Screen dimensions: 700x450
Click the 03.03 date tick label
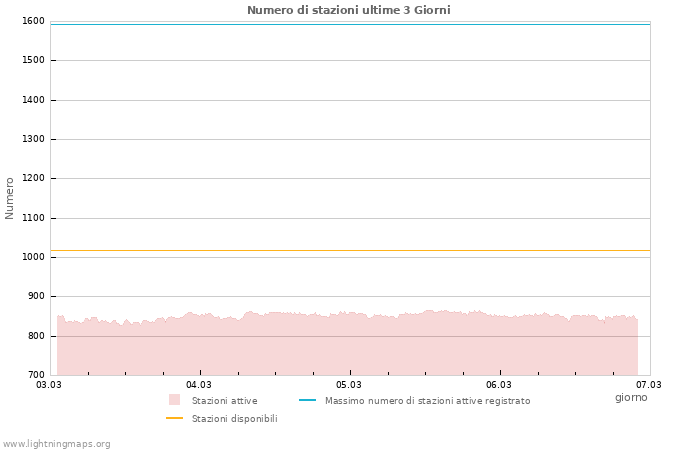coord(49,384)
